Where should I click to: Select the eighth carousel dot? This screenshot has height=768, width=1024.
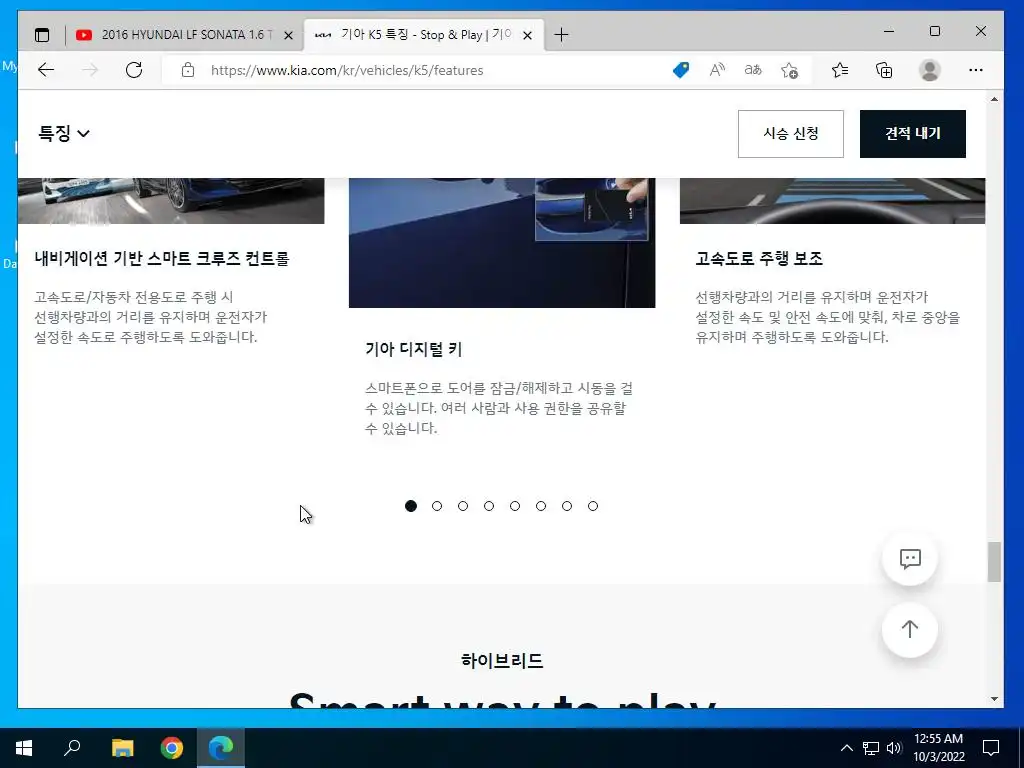click(593, 506)
